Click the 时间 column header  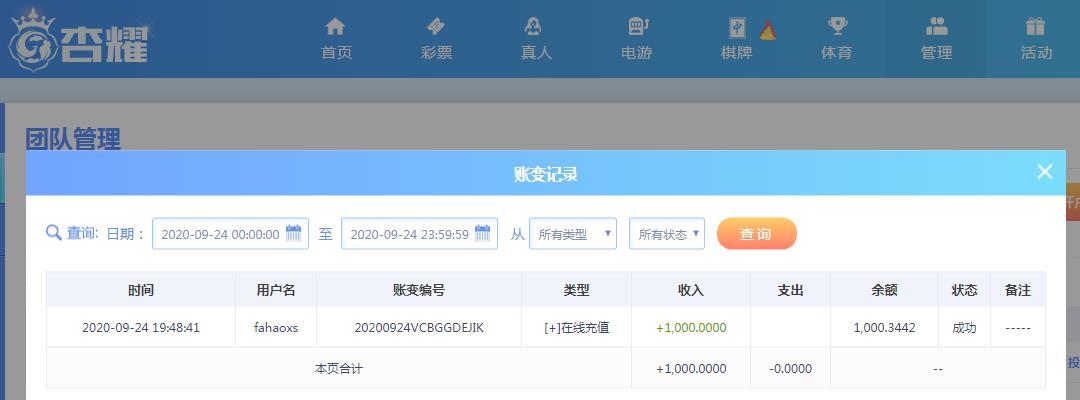point(141,291)
